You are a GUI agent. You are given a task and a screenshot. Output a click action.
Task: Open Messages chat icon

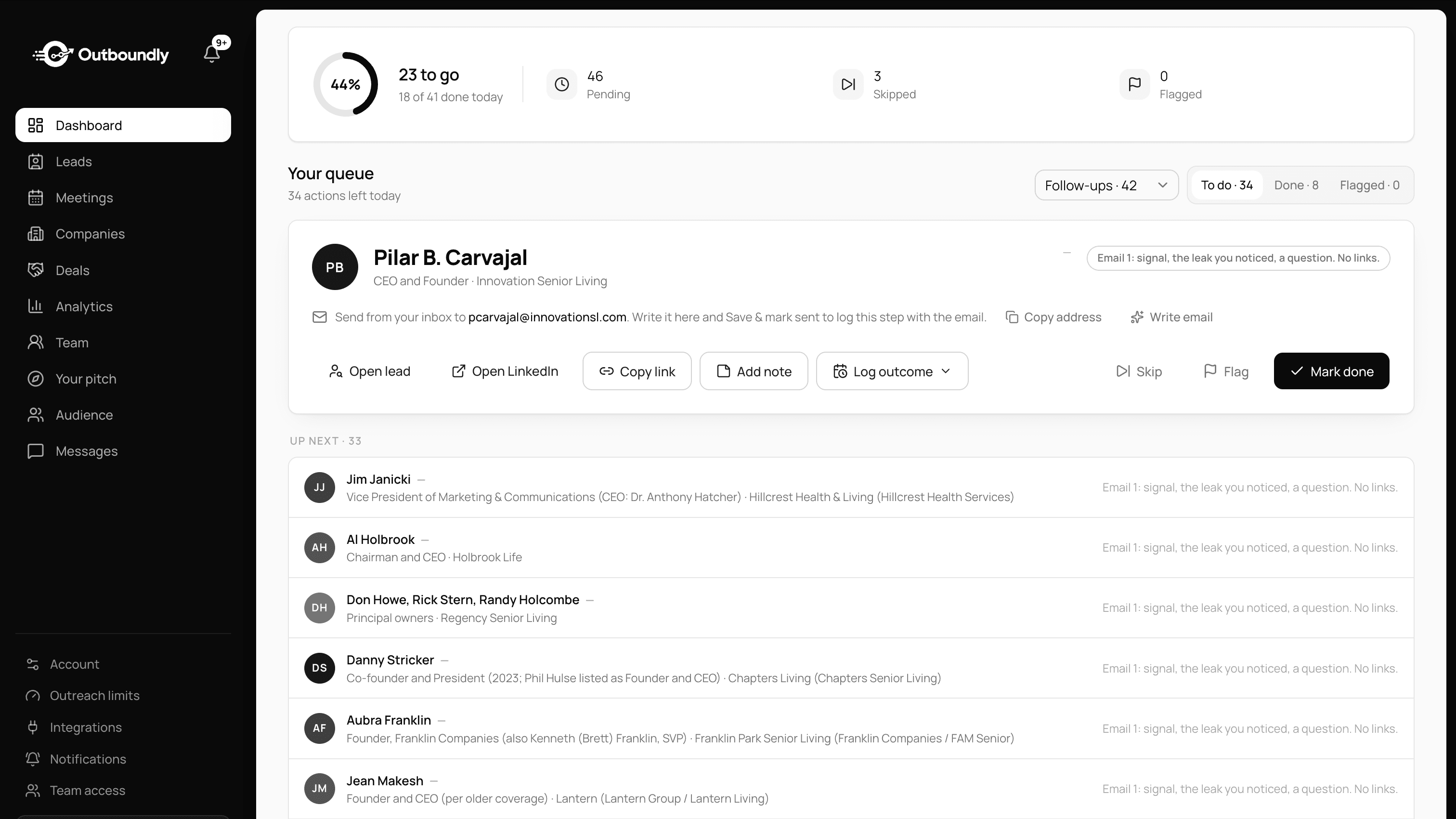coord(36,451)
